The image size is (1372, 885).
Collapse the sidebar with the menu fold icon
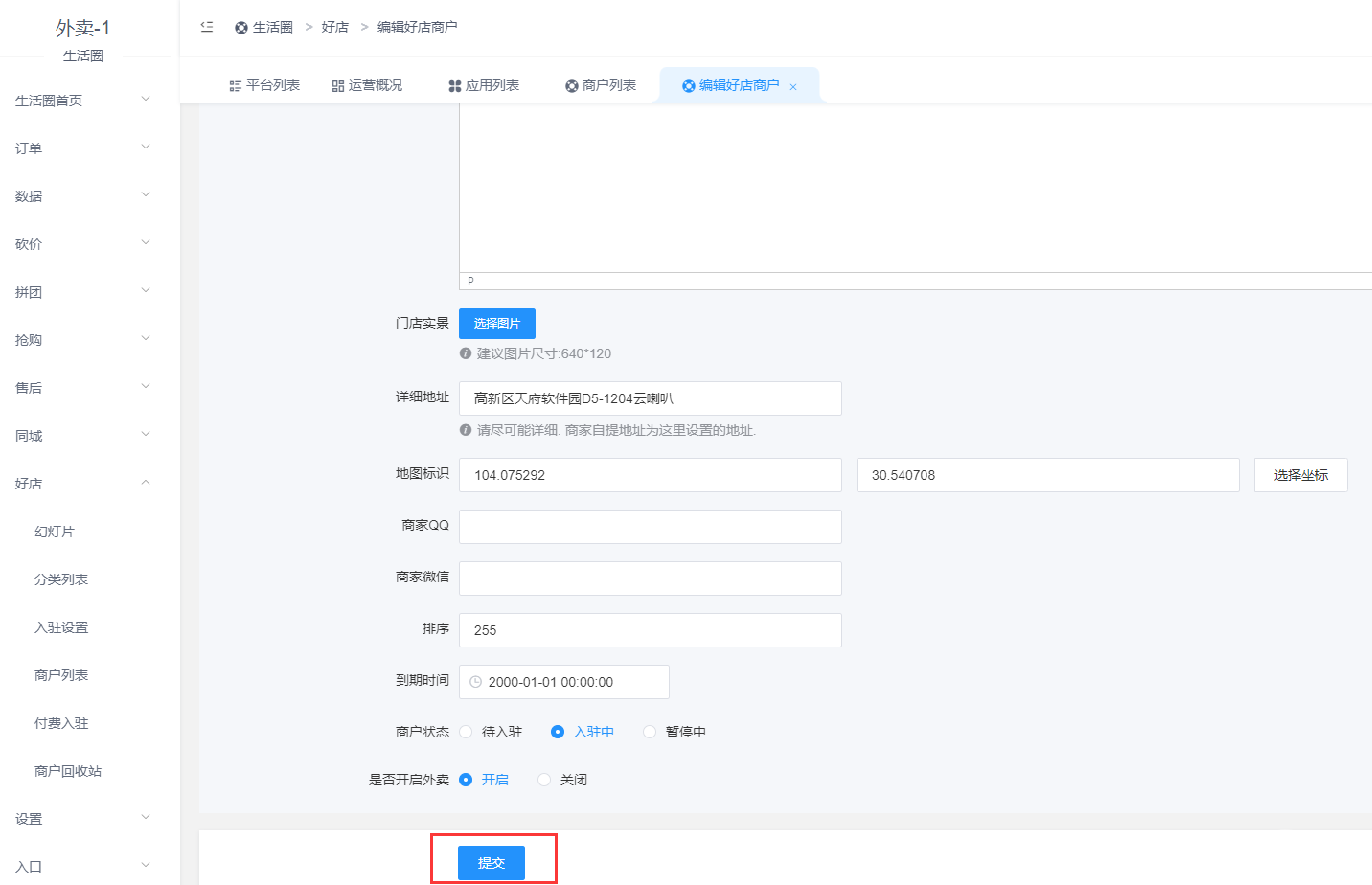point(207,27)
